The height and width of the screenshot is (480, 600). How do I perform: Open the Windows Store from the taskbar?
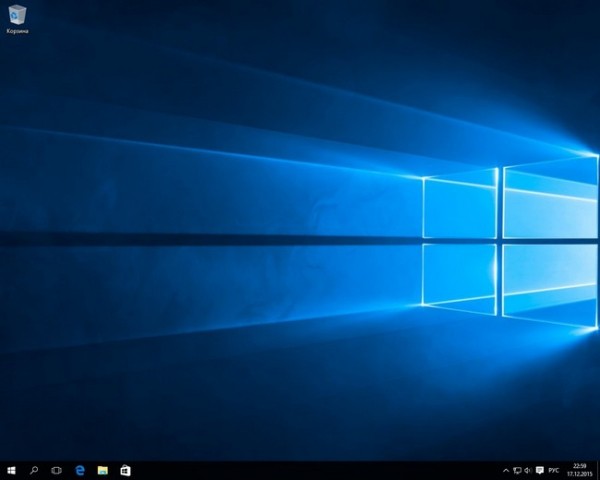pyautogui.click(x=126, y=470)
